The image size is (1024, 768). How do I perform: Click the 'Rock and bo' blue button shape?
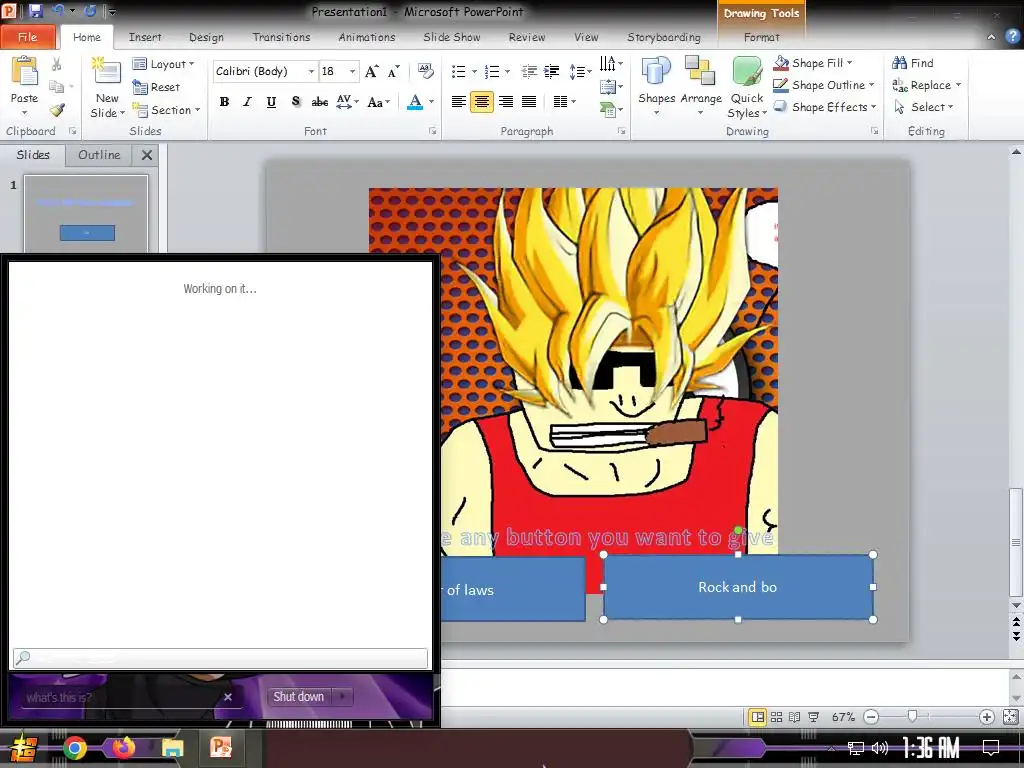coord(738,587)
